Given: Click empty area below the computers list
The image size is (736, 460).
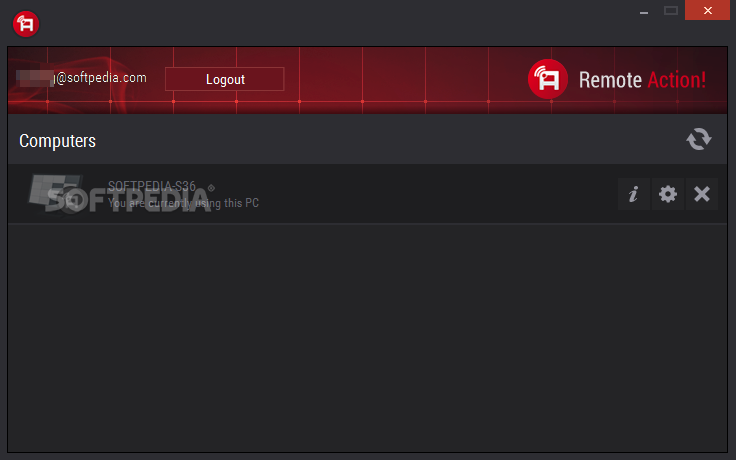Looking at the screenshot, I should (x=367, y=338).
